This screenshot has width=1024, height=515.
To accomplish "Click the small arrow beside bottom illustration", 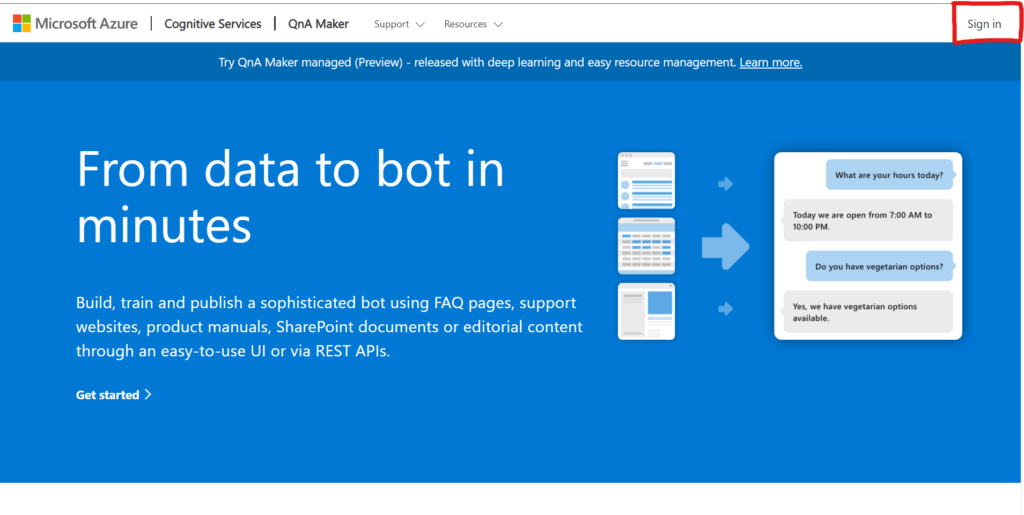I will 726,309.
